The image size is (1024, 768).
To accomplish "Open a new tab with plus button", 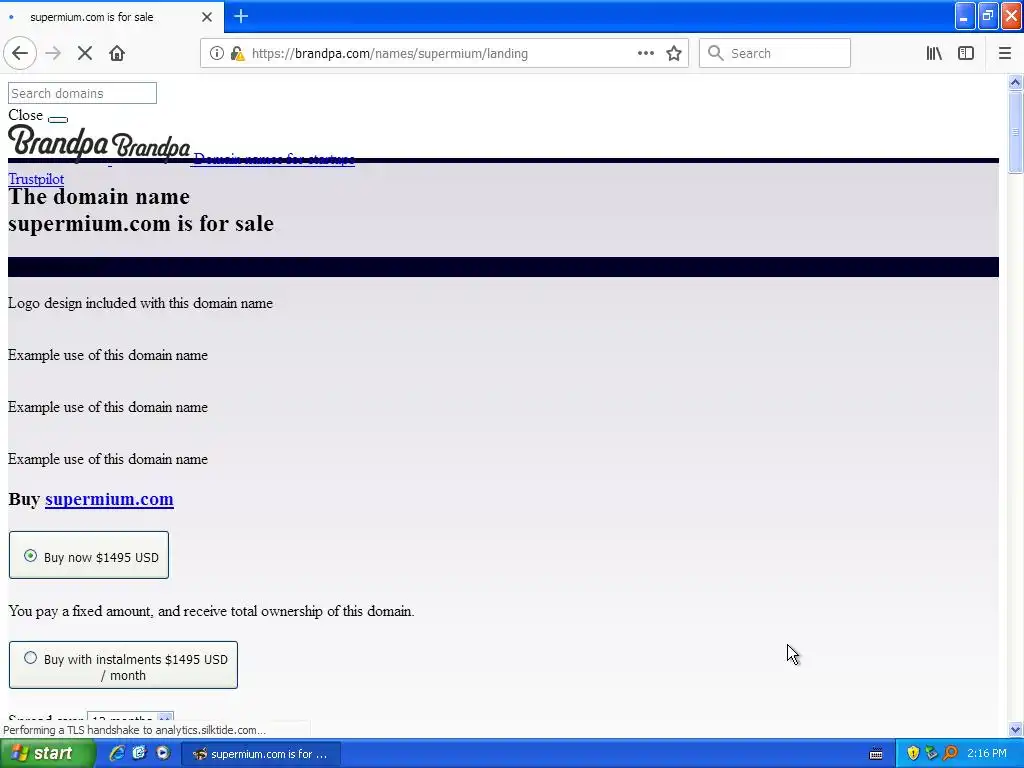I will [241, 16].
